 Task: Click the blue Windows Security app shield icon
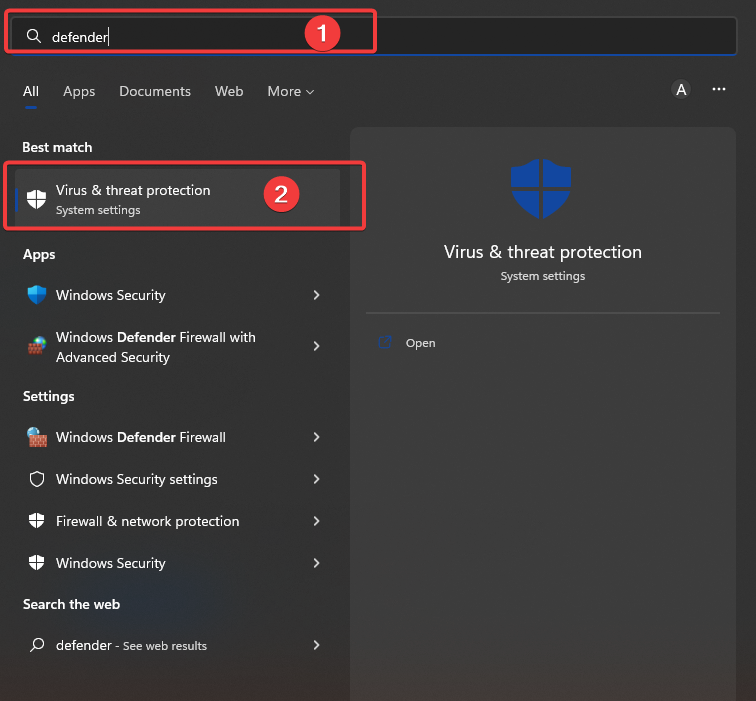37,295
